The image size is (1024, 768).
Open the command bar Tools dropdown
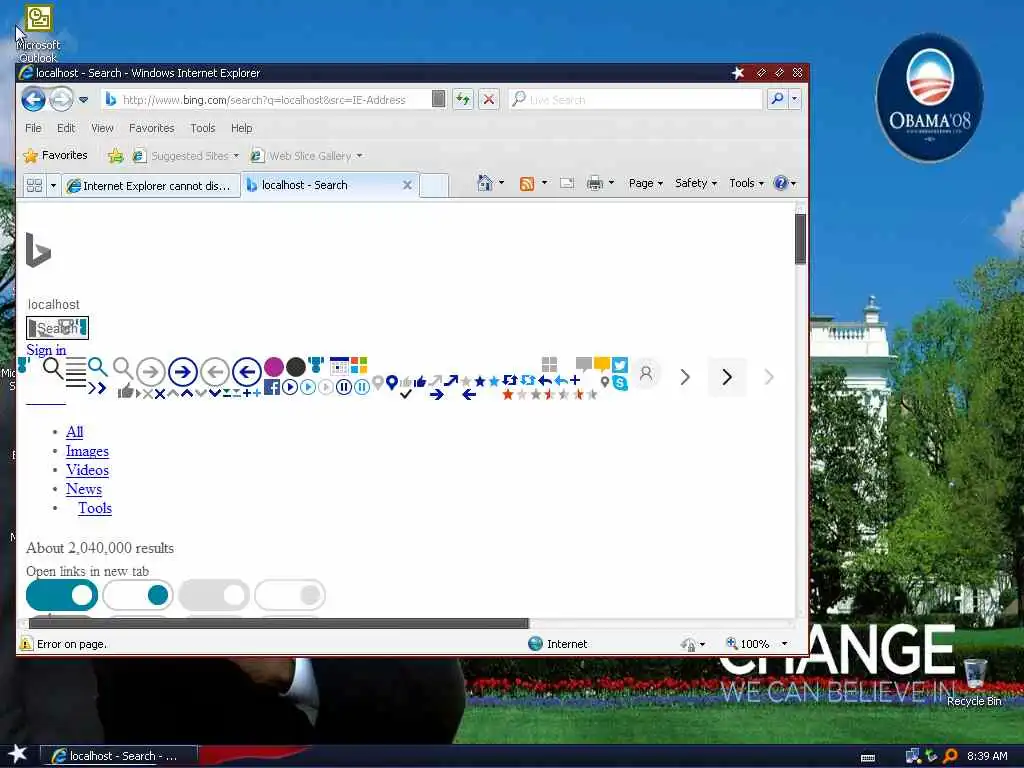[746, 184]
